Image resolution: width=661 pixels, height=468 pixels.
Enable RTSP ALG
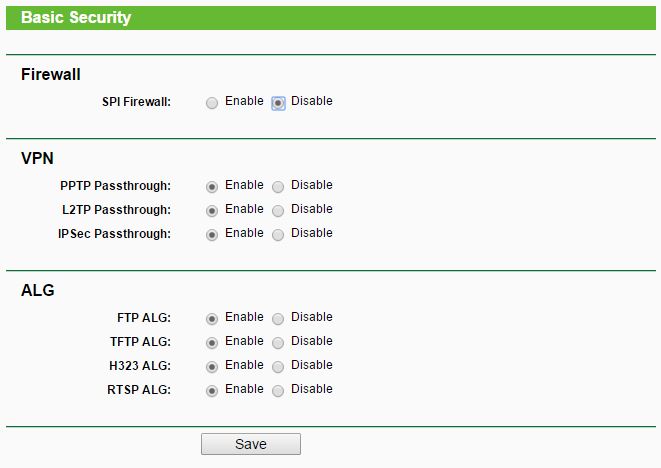click(x=212, y=391)
